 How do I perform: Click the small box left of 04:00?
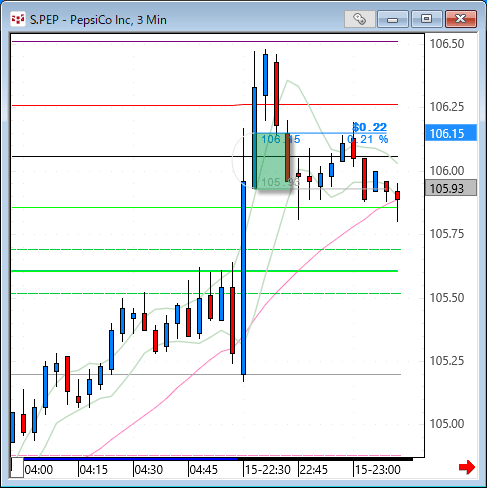(x=17, y=468)
